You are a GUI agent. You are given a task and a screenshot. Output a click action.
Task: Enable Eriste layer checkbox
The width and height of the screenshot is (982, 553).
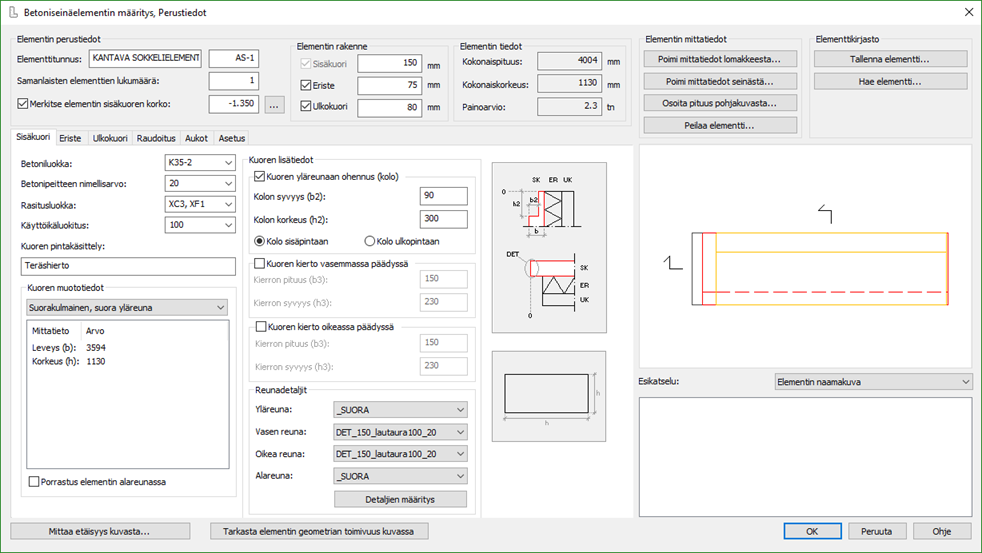(x=307, y=85)
